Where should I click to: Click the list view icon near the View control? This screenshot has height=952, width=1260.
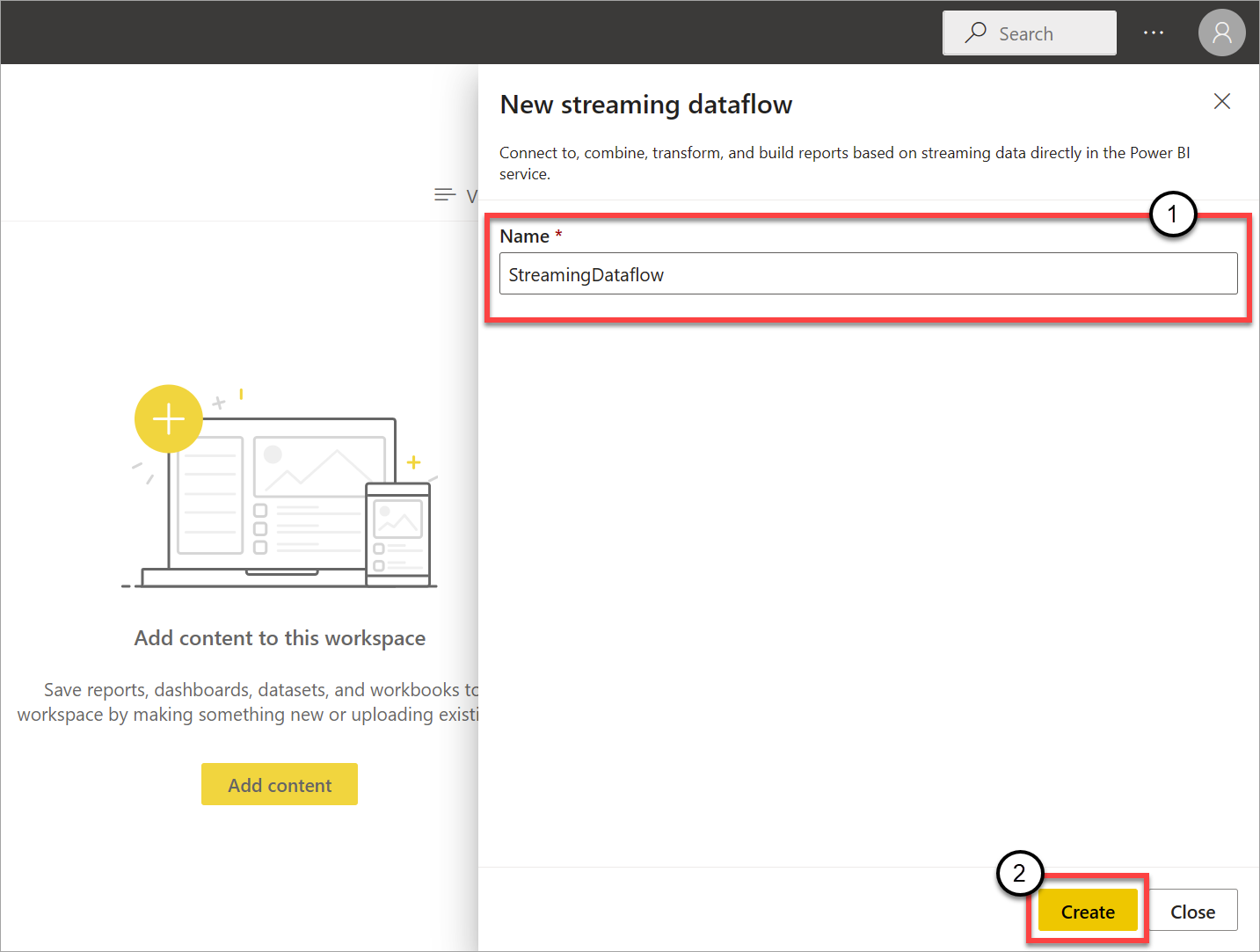click(x=444, y=193)
